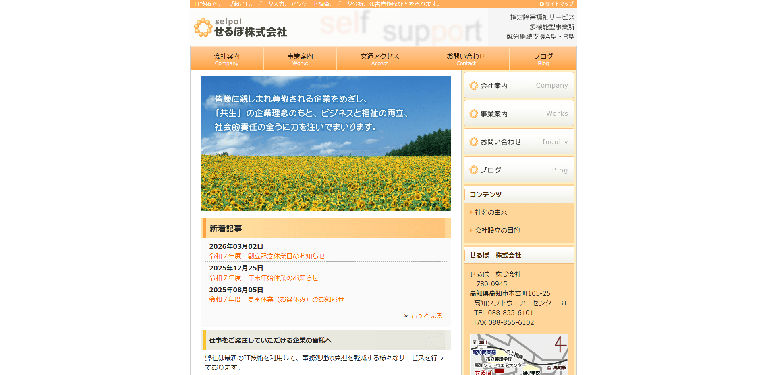Click the selpol flower logo icon
This screenshot has width=767, height=375.
click(203, 27)
